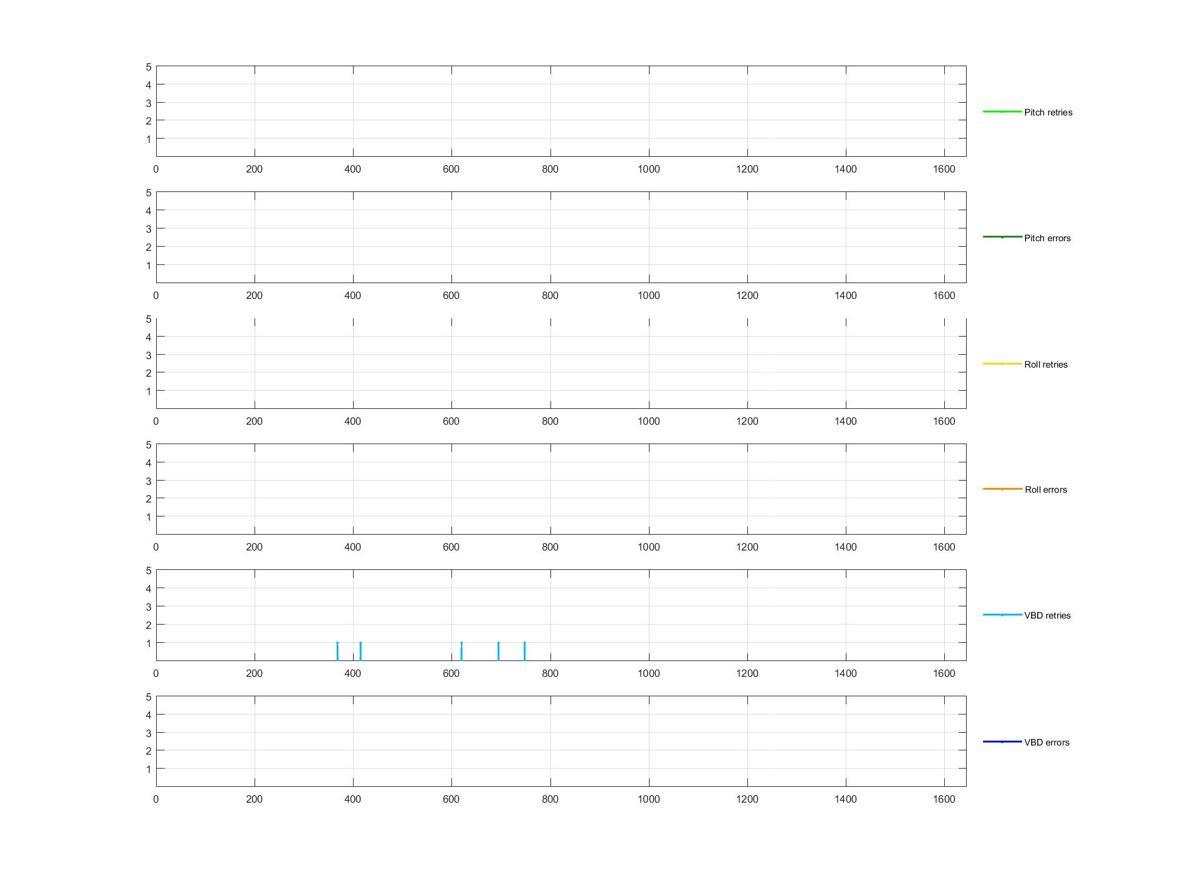1200x885 pixels.
Task: Select the cyan VBD retries legend line
Action: (x=1002, y=615)
